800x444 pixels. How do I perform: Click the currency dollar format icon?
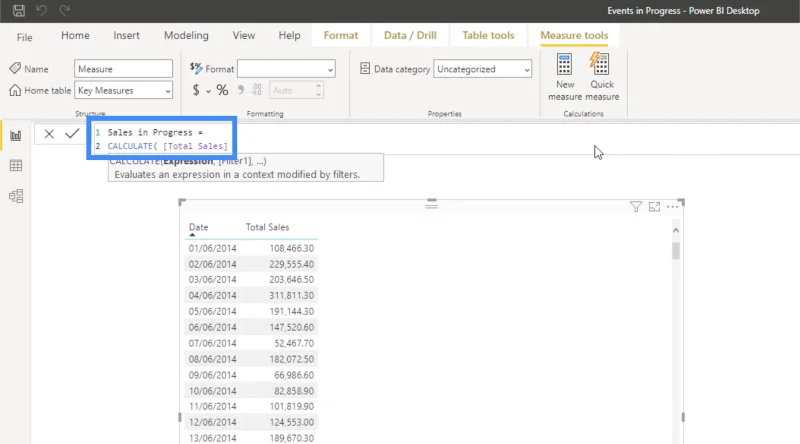pos(196,90)
